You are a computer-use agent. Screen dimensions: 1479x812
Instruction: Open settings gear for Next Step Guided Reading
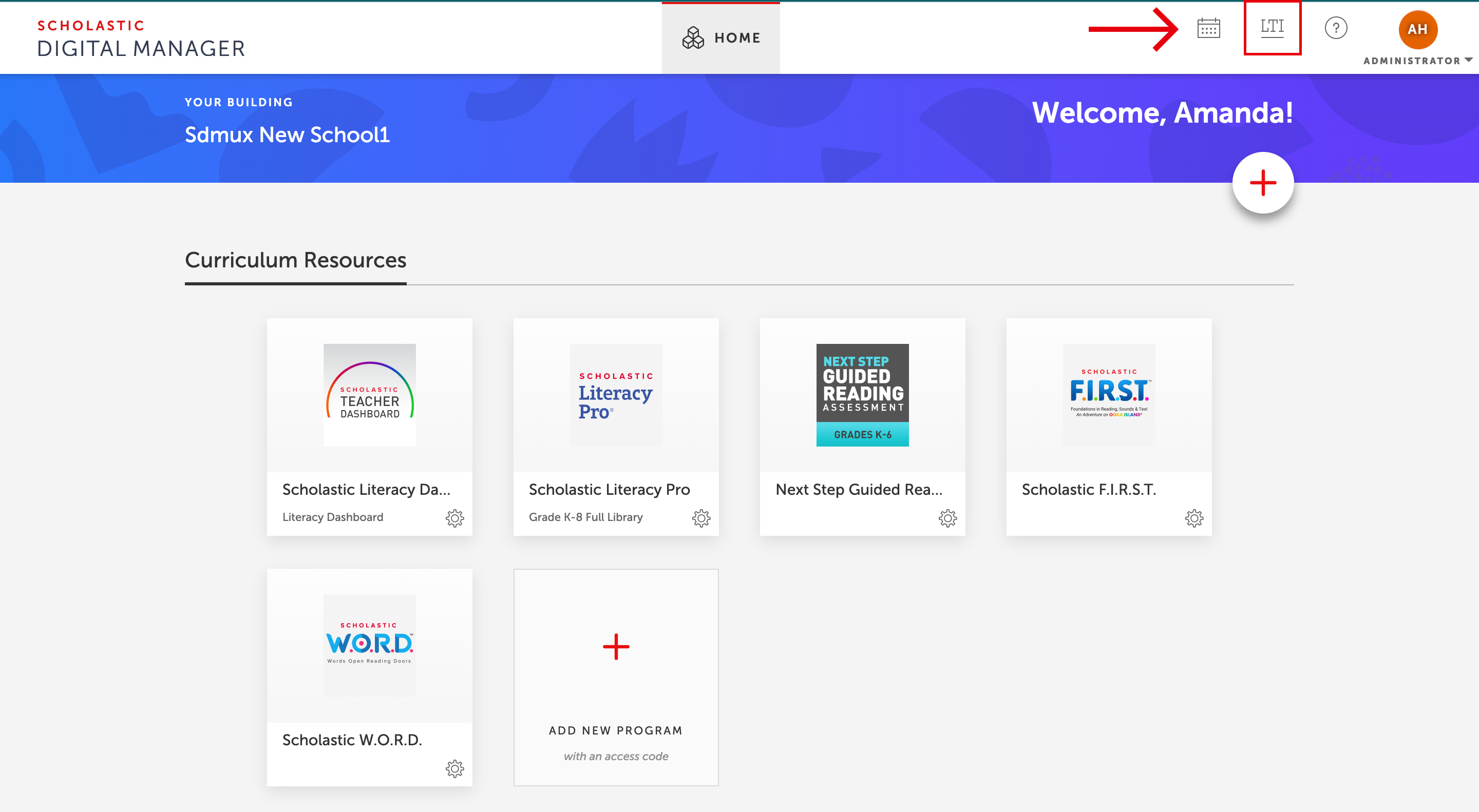pos(947,517)
